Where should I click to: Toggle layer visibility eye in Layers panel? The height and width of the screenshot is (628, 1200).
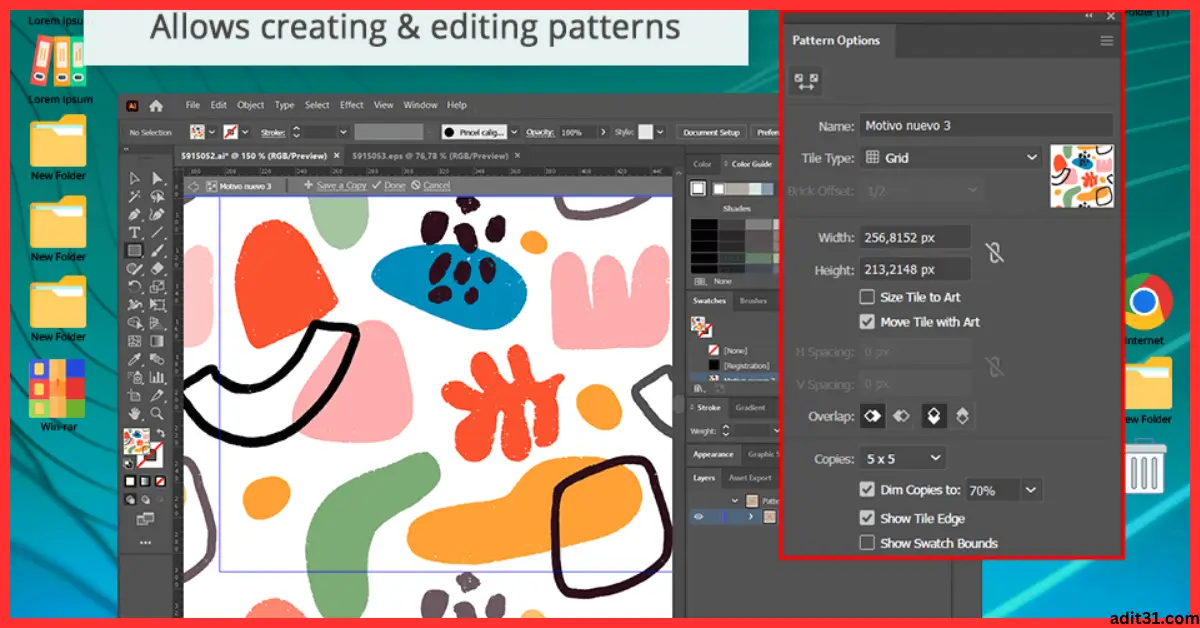coord(699,517)
